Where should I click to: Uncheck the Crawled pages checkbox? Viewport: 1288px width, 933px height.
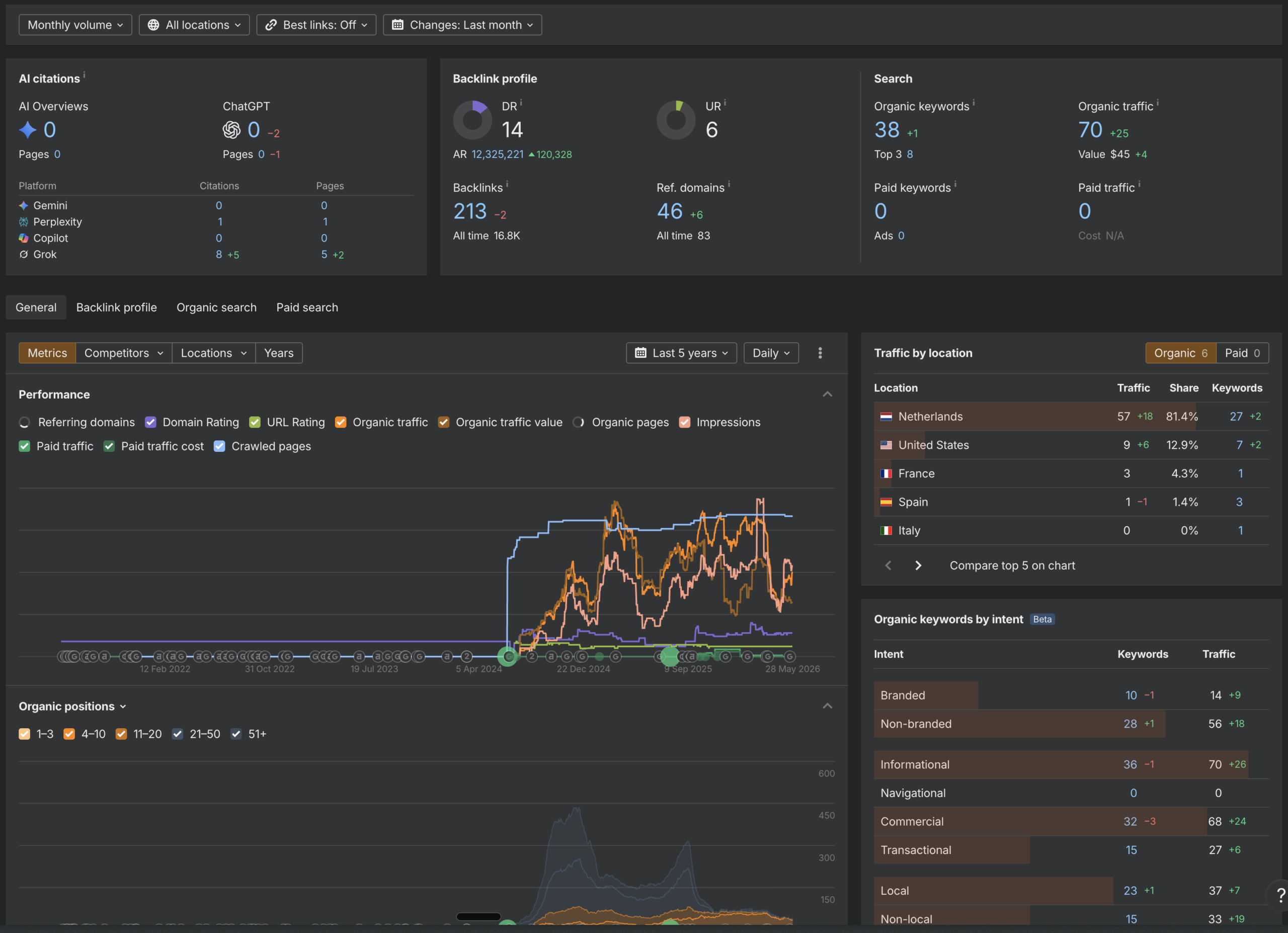tap(219, 446)
